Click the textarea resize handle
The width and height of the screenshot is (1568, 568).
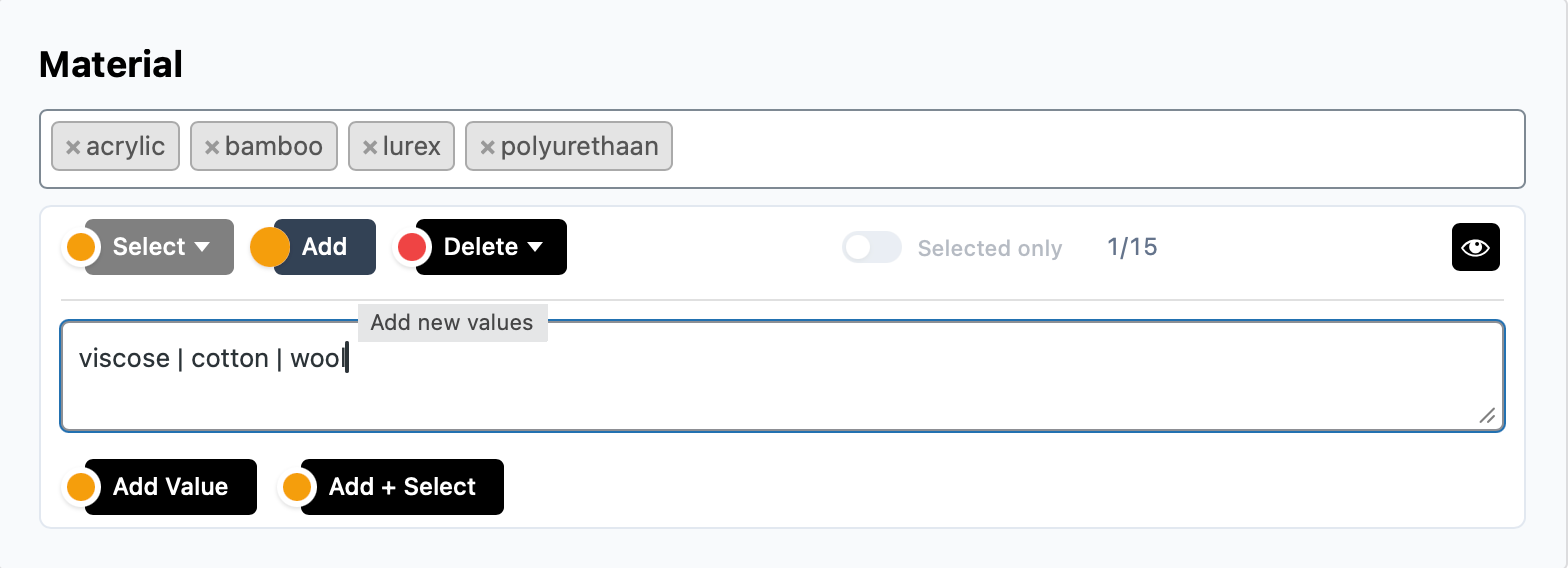1487,415
